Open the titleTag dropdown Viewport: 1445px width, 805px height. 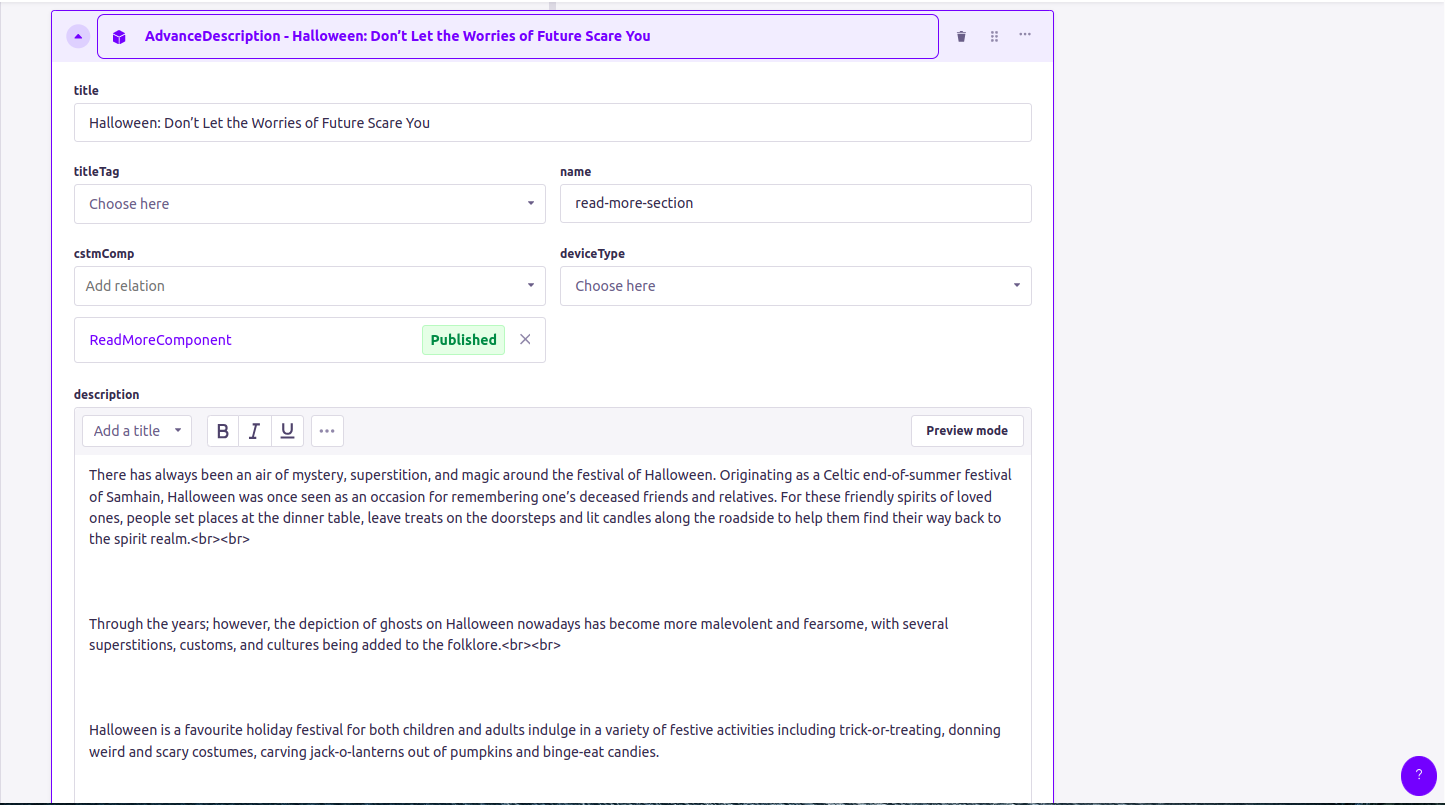pos(309,204)
